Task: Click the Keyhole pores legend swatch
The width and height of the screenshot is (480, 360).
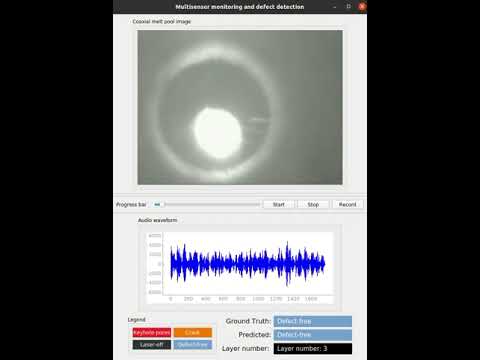Action: pos(152,332)
